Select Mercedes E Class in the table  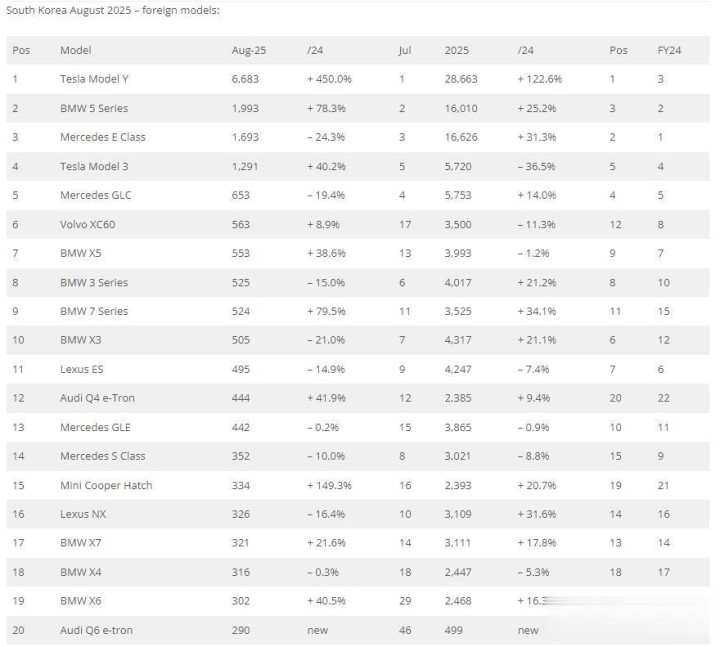click(102, 137)
